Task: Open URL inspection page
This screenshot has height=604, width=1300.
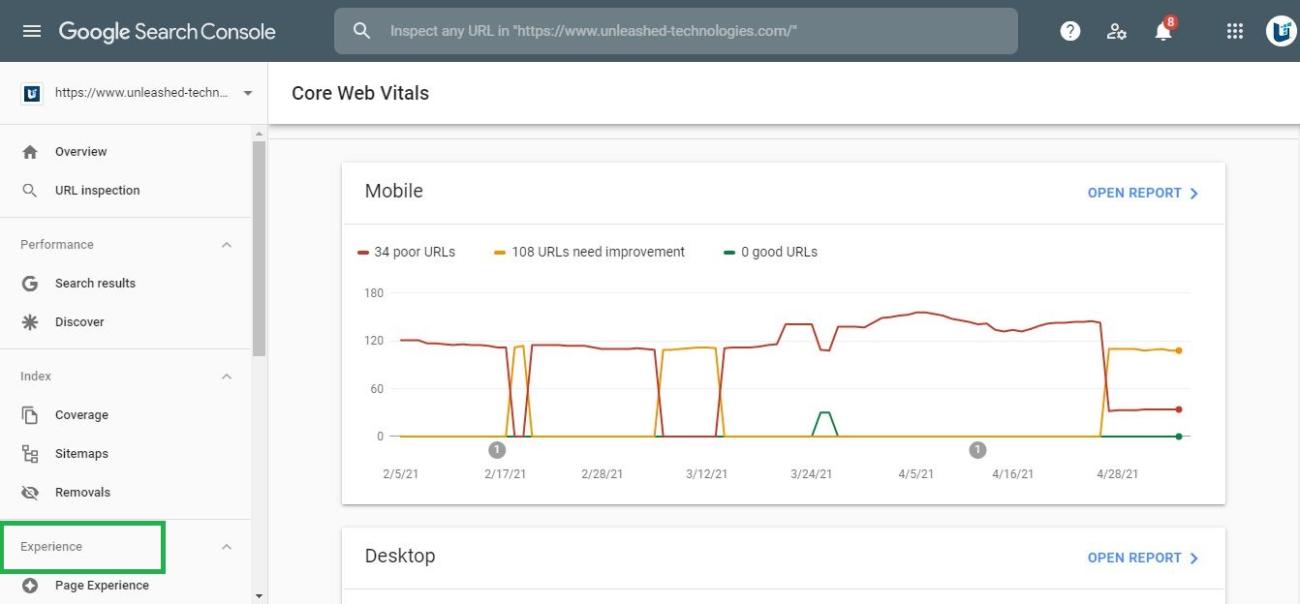Action: click(x=97, y=191)
